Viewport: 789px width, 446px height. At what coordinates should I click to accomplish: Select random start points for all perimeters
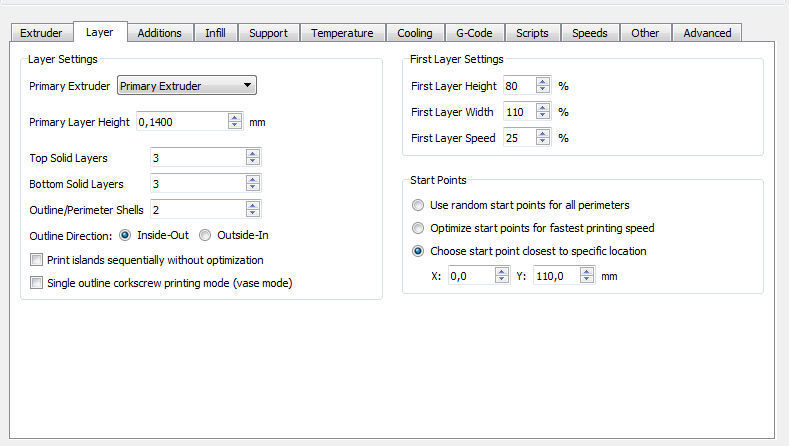(418, 205)
